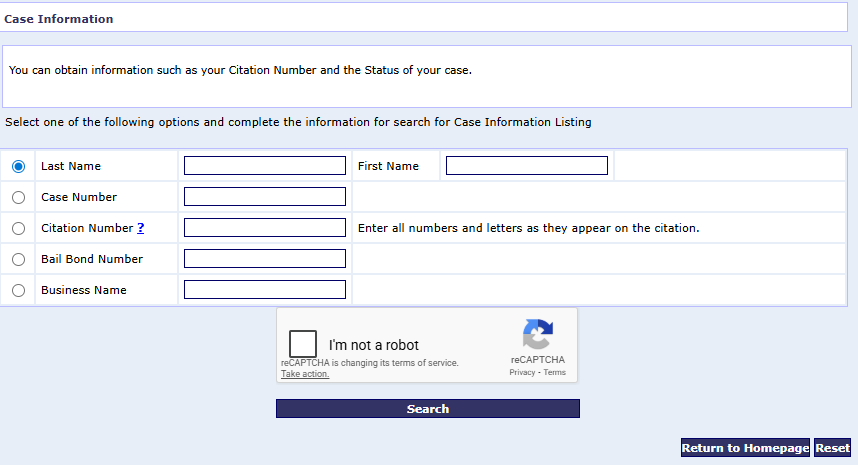The height and width of the screenshot is (465, 858).
Task: Check the I'm not a robot box
Action: tap(303, 344)
